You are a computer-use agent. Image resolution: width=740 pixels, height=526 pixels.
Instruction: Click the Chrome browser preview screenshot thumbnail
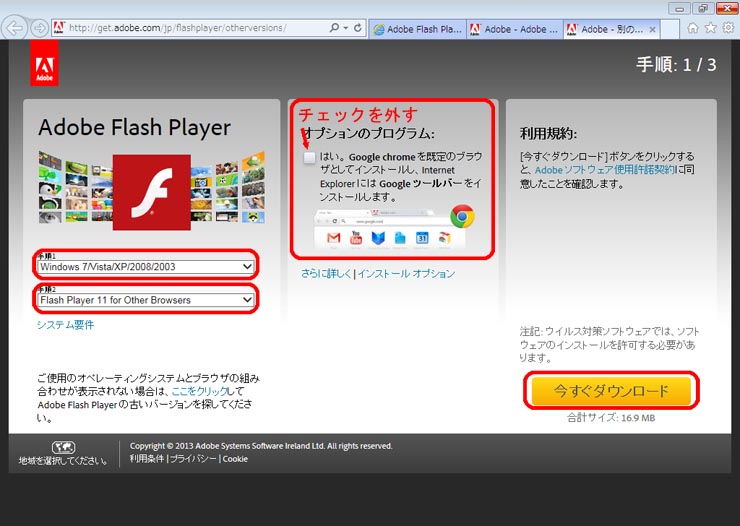coord(388,230)
